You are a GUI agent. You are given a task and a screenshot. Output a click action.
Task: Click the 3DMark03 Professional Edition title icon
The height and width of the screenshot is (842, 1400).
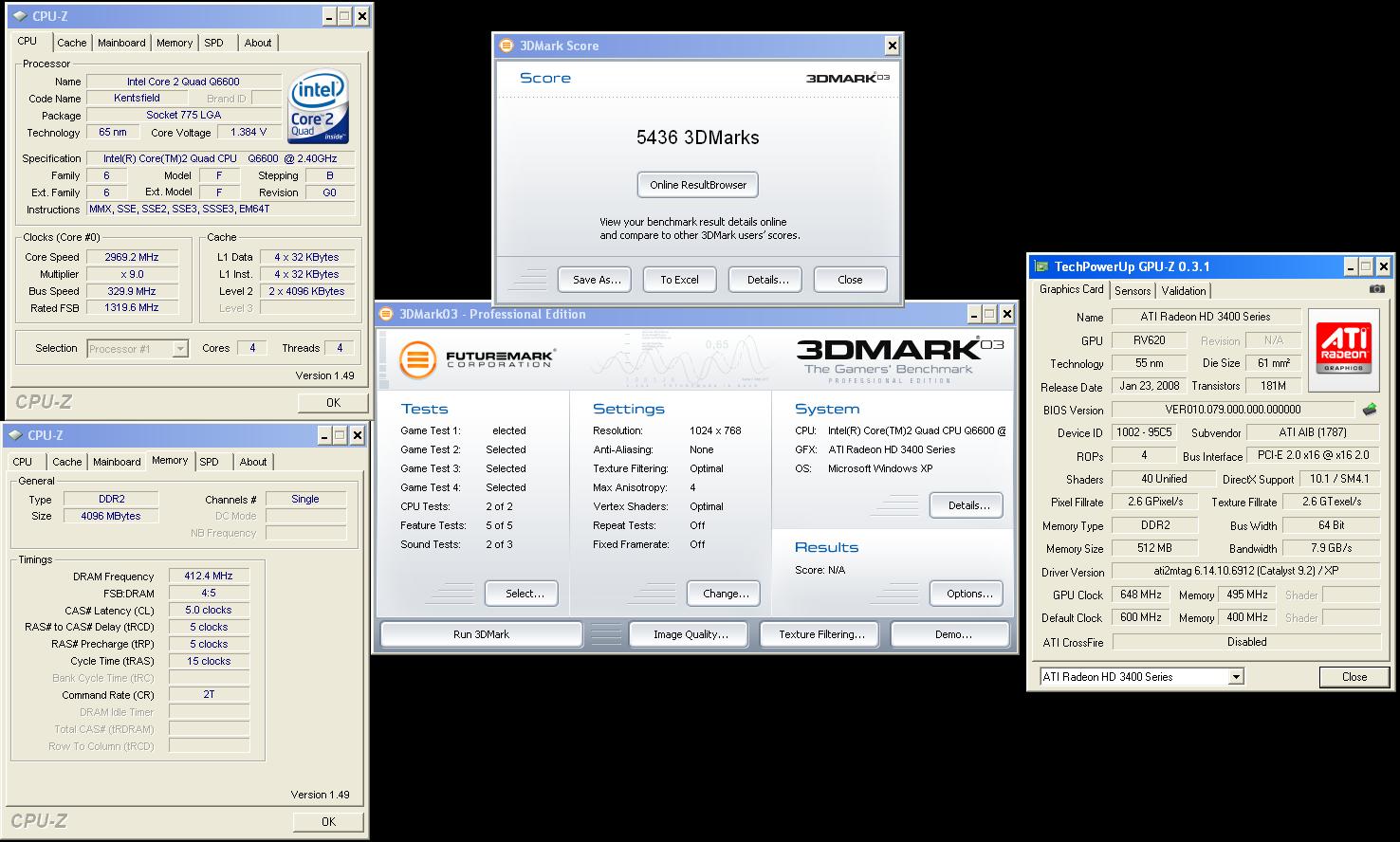[387, 314]
